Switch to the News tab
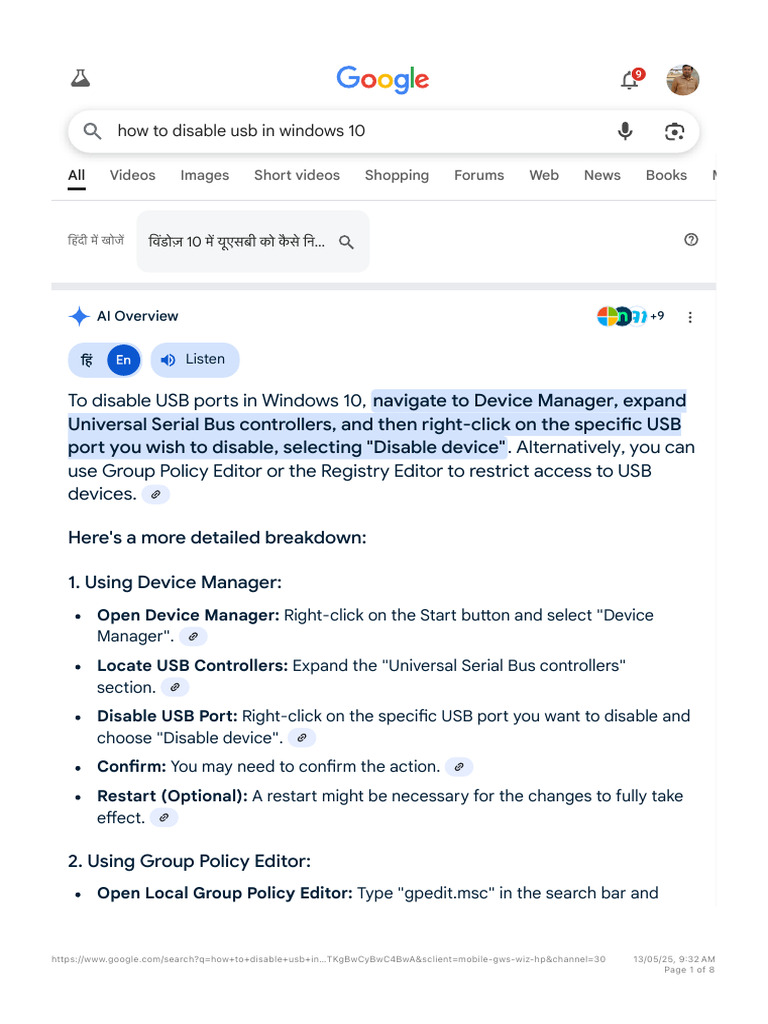This screenshot has width=768, height=1024. pyautogui.click(x=602, y=175)
